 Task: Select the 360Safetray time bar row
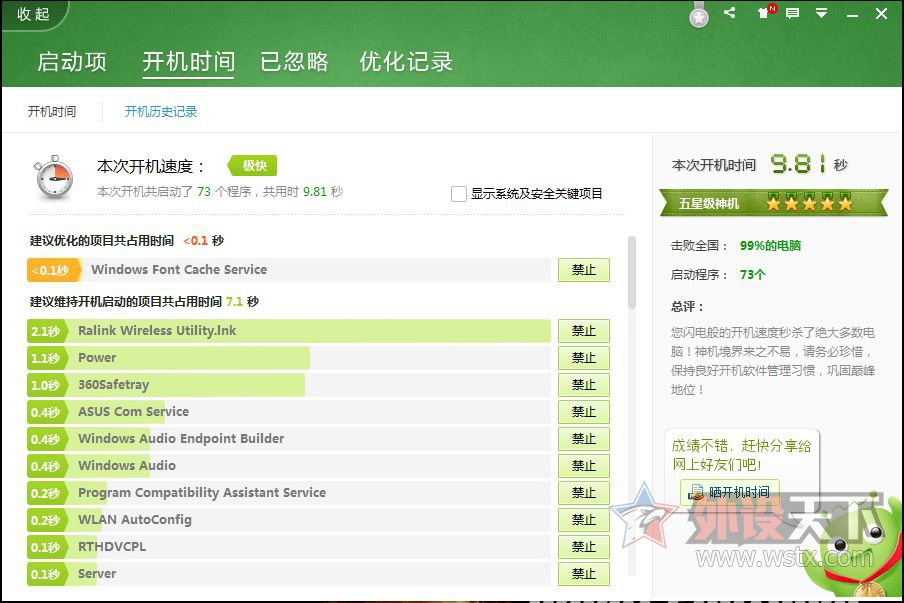click(289, 385)
